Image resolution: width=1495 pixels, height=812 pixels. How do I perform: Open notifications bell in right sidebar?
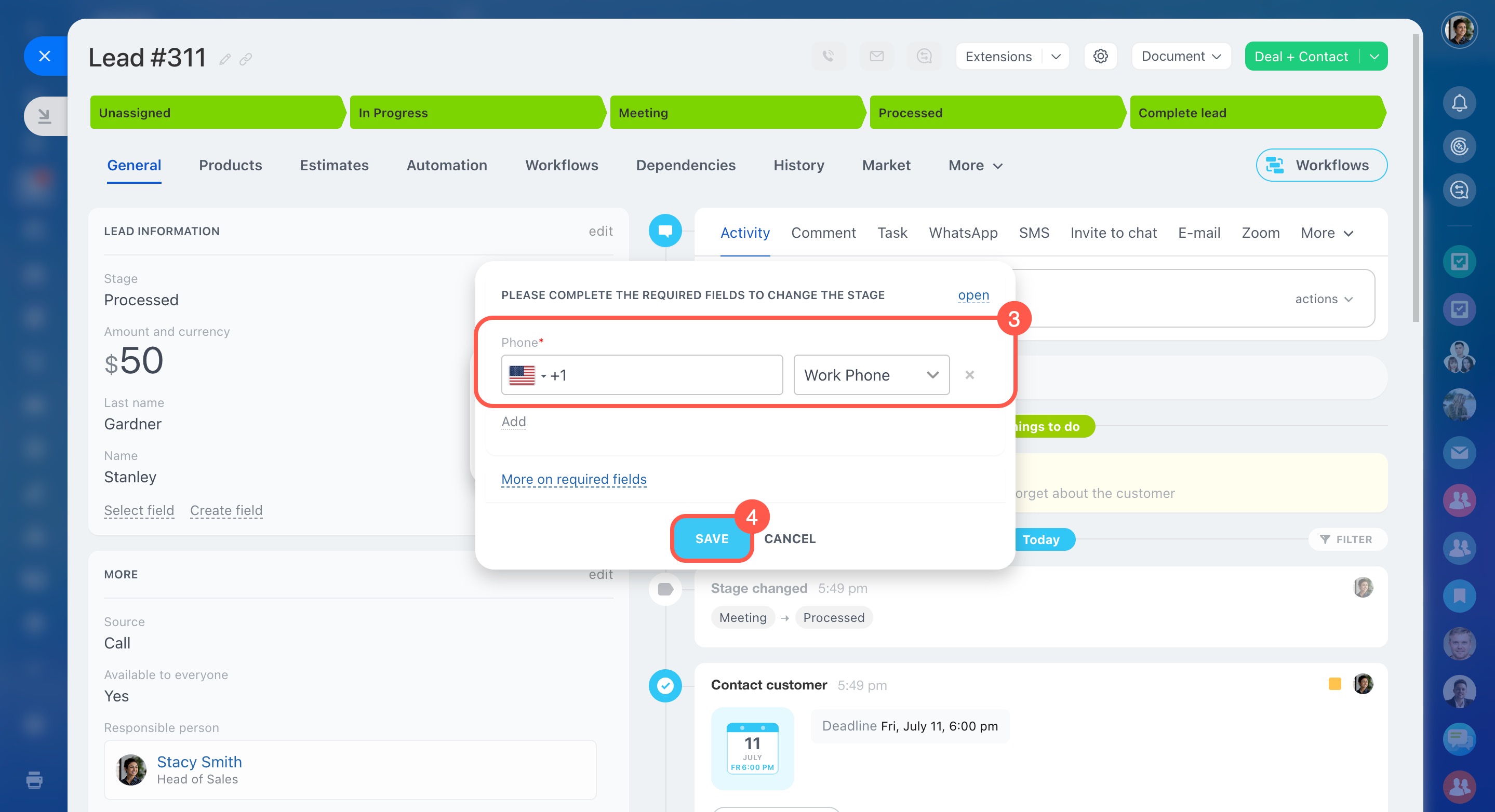point(1459,104)
